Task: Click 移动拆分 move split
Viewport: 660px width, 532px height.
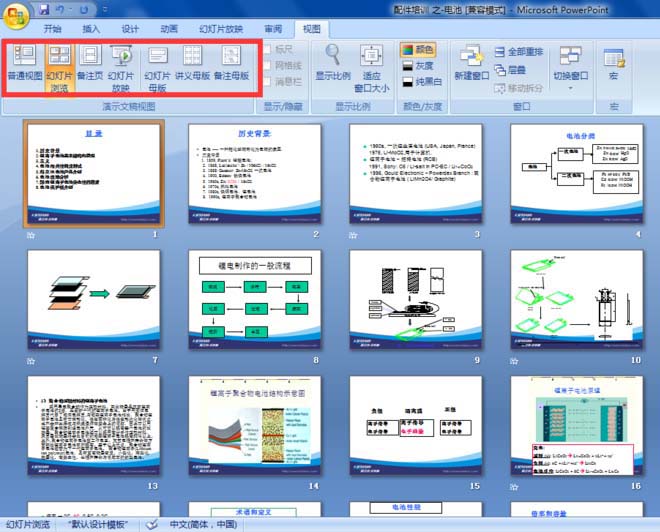Action: point(518,88)
